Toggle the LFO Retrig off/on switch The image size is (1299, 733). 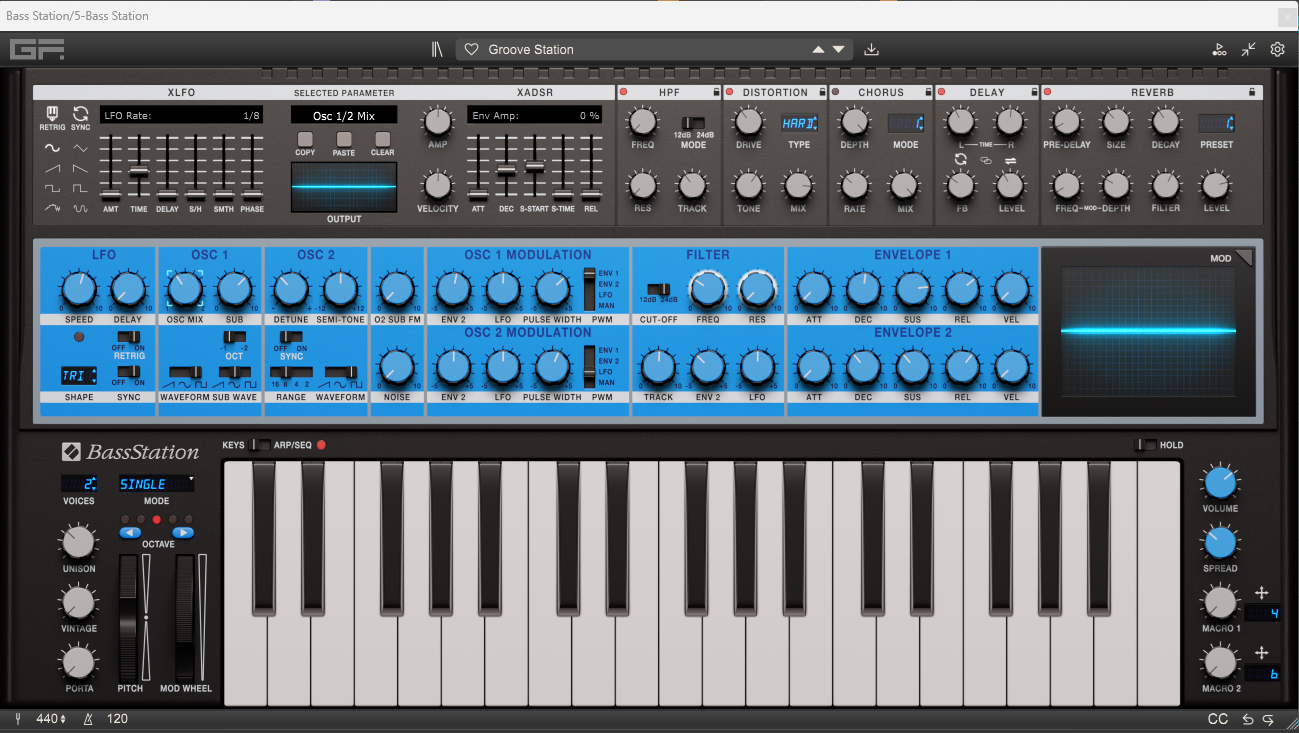click(x=128, y=337)
